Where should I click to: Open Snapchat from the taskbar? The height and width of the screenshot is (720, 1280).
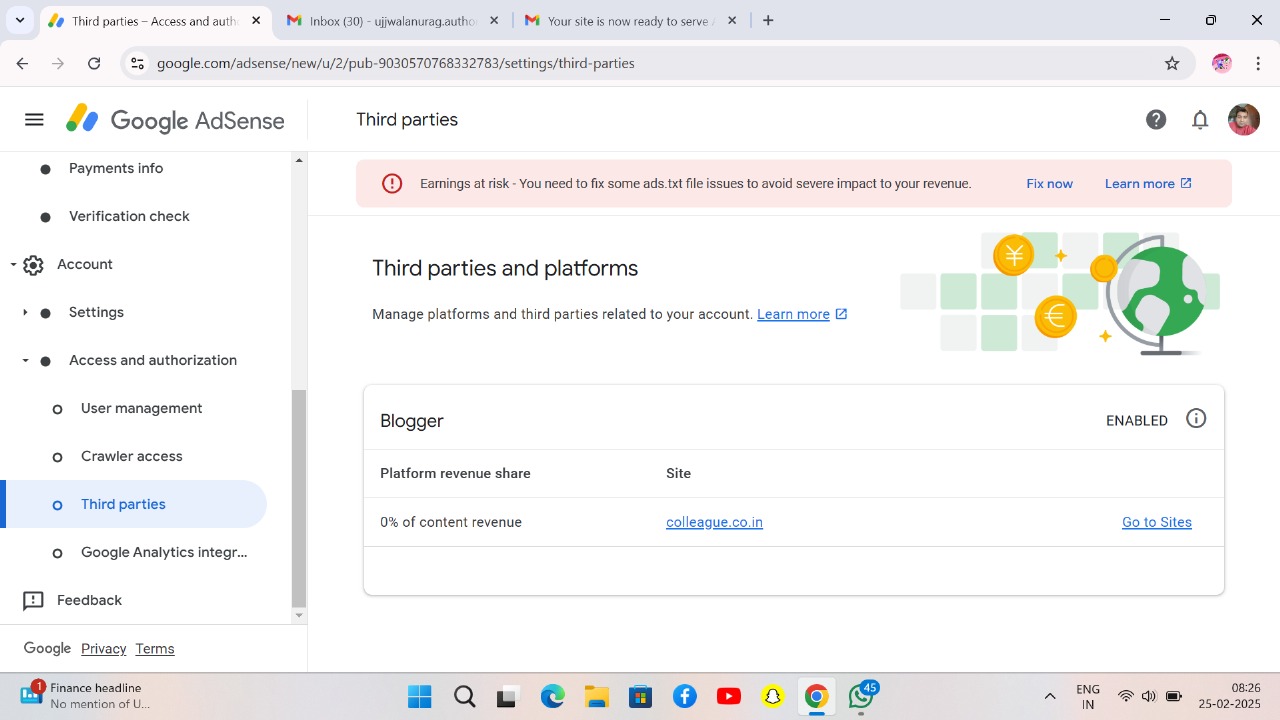772,697
